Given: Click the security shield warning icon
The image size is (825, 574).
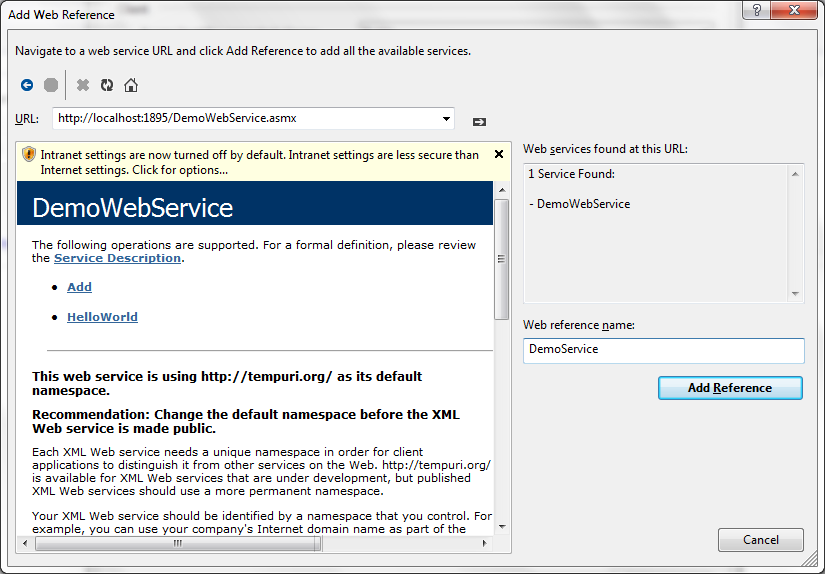Looking at the screenshot, I should [28, 155].
